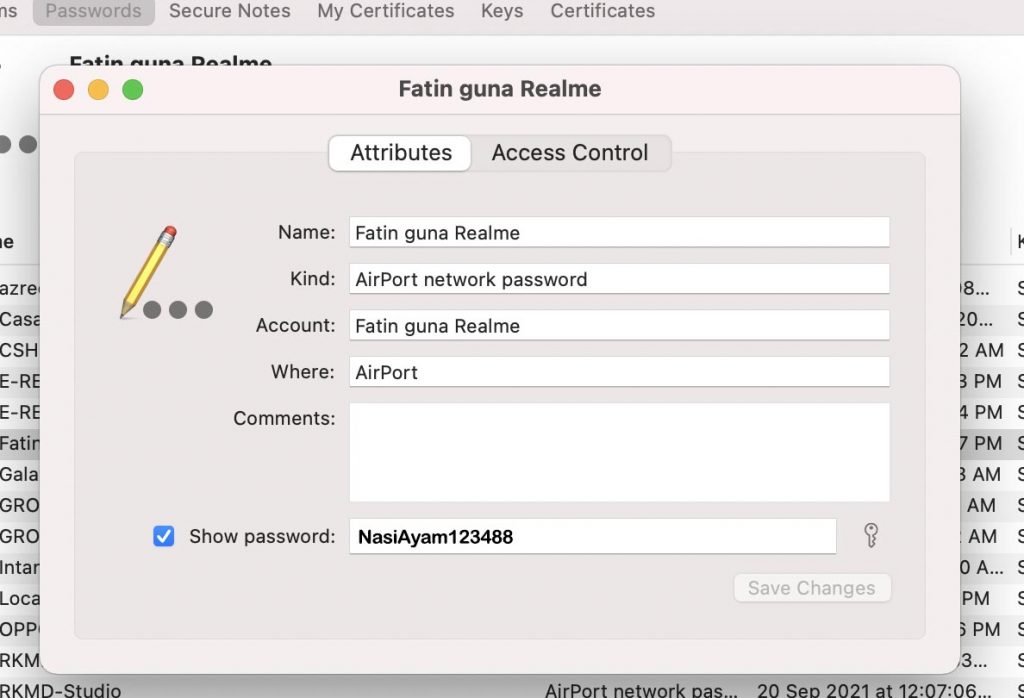Open the Certificates category tab
Image resolution: width=1024 pixels, height=698 pixels.
tap(602, 11)
